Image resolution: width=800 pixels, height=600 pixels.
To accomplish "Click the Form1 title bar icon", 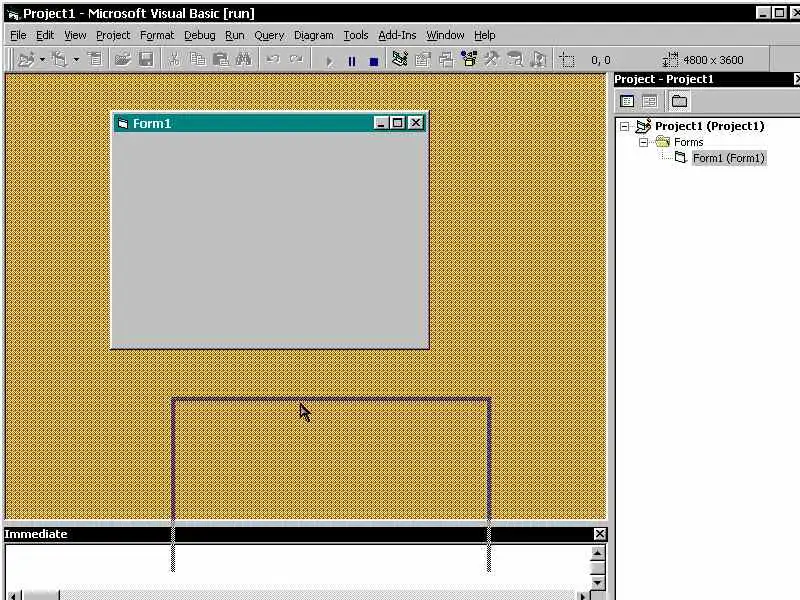I will coord(123,123).
